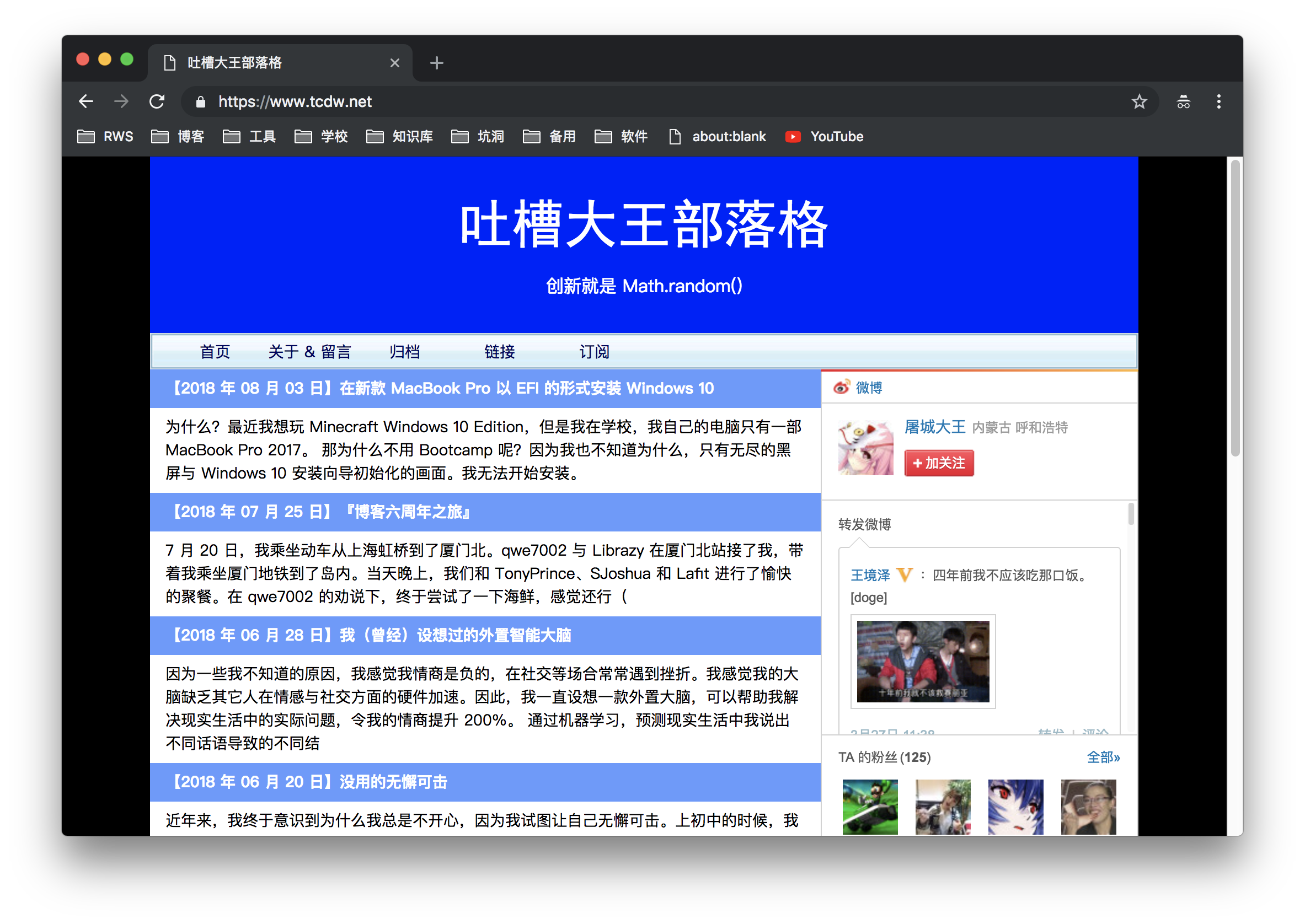
Task: Navigate back using the browser back arrow
Action: (x=86, y=101)
